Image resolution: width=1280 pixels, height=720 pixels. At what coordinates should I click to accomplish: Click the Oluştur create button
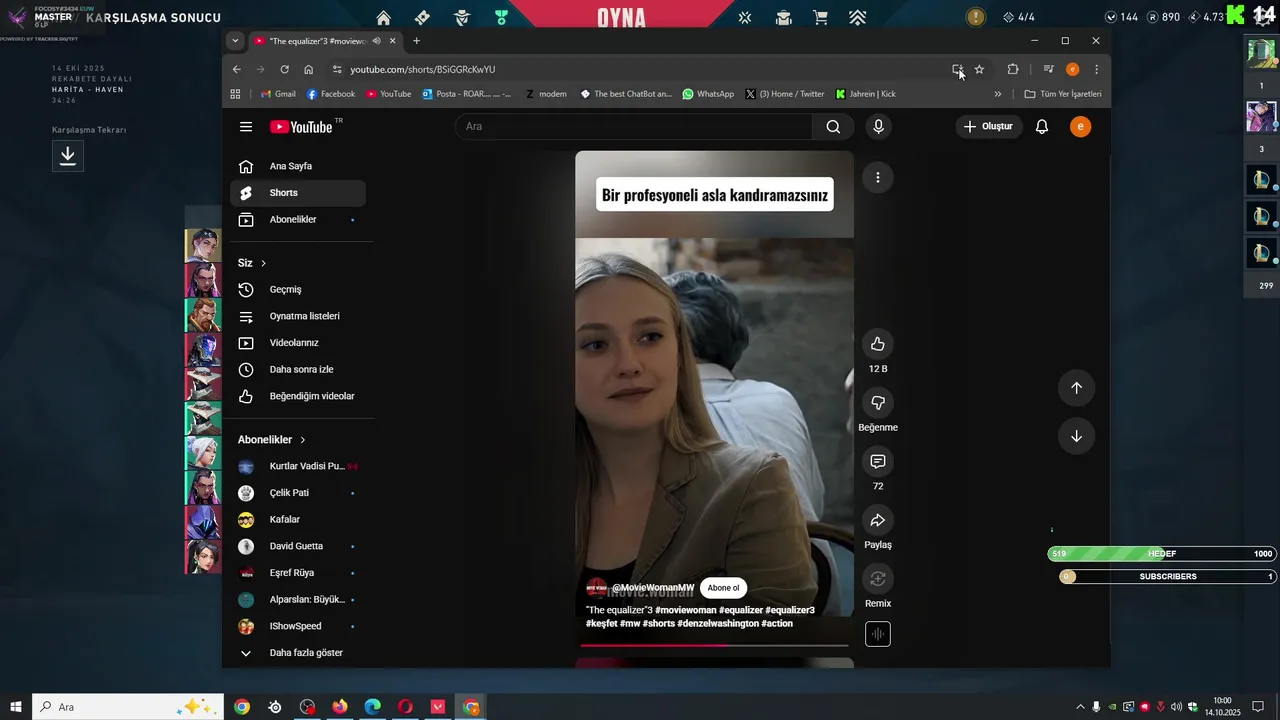(988, 127)
